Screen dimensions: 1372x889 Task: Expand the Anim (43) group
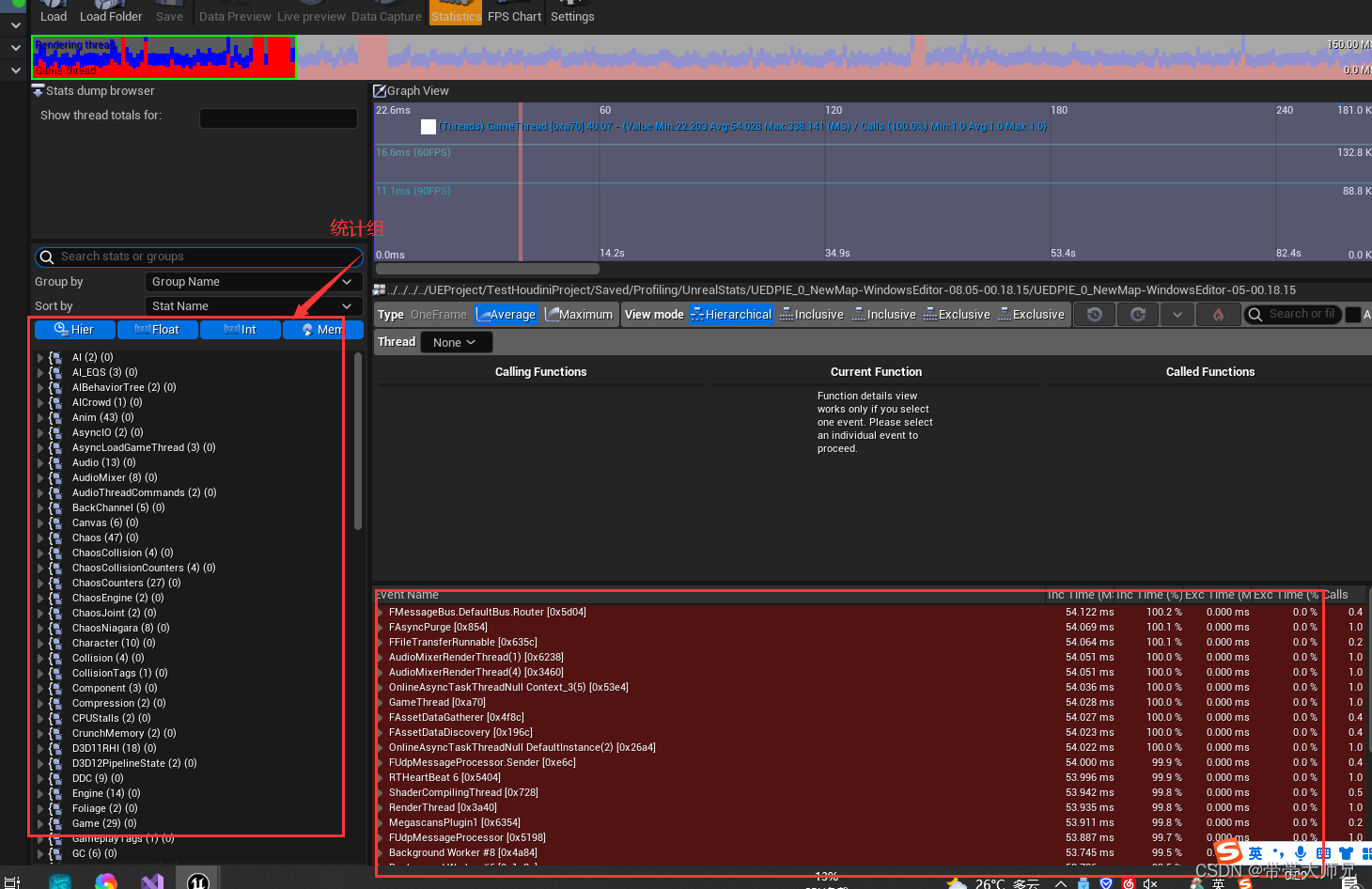coord(40,417)
